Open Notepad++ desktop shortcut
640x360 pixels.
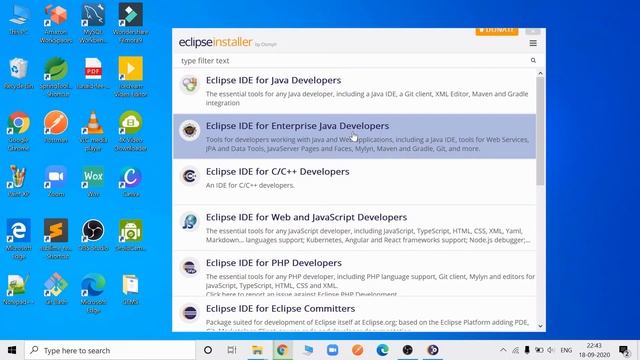19,289
